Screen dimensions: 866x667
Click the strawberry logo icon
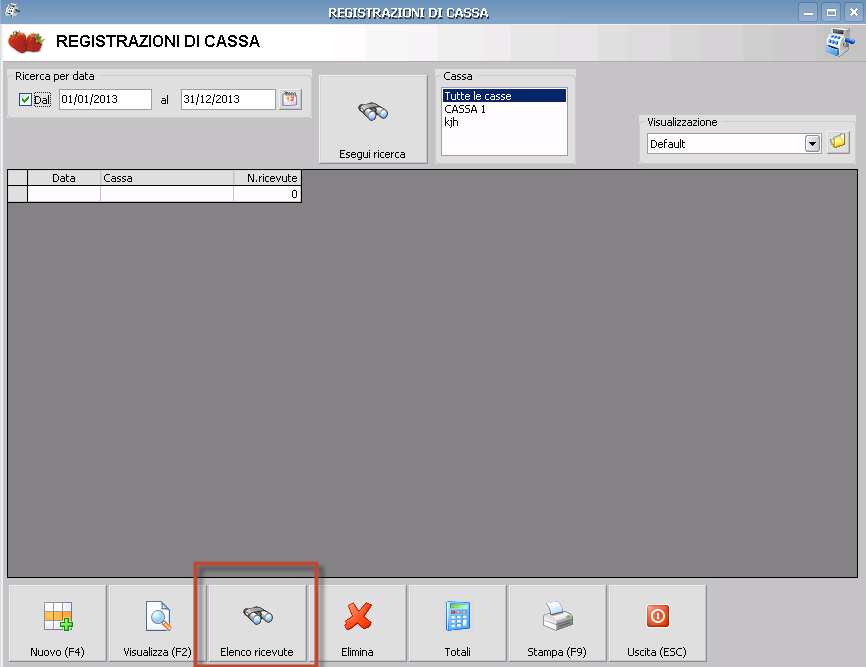[26, 42]
